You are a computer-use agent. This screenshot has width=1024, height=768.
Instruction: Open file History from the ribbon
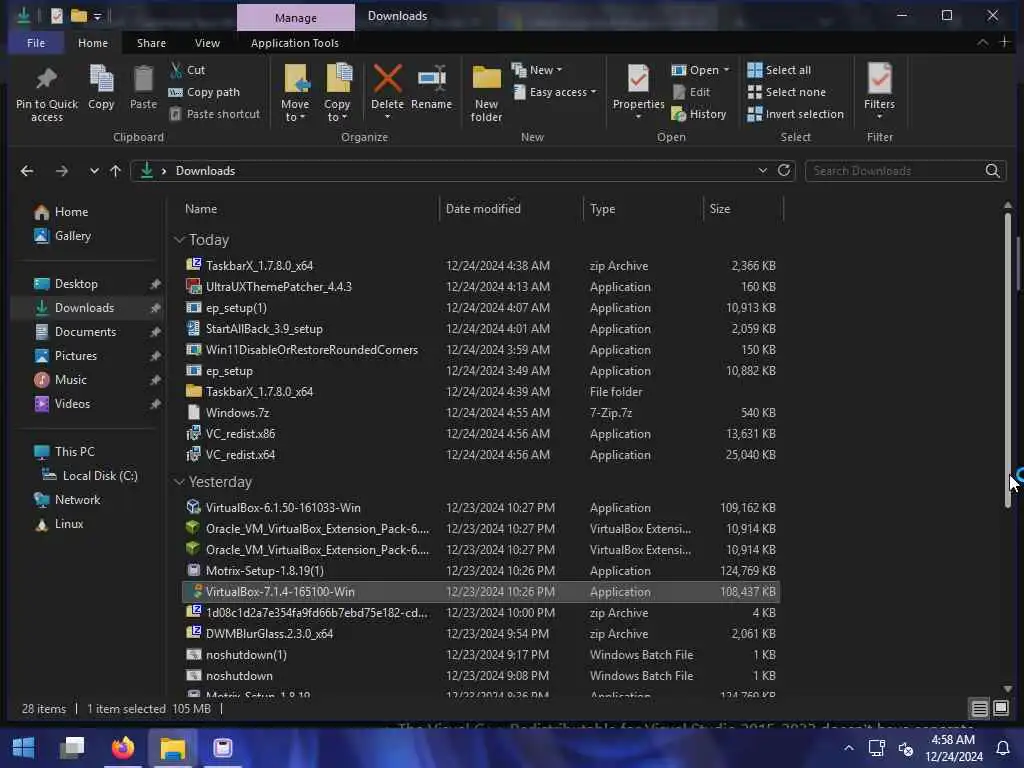click(x=699, y=114)
